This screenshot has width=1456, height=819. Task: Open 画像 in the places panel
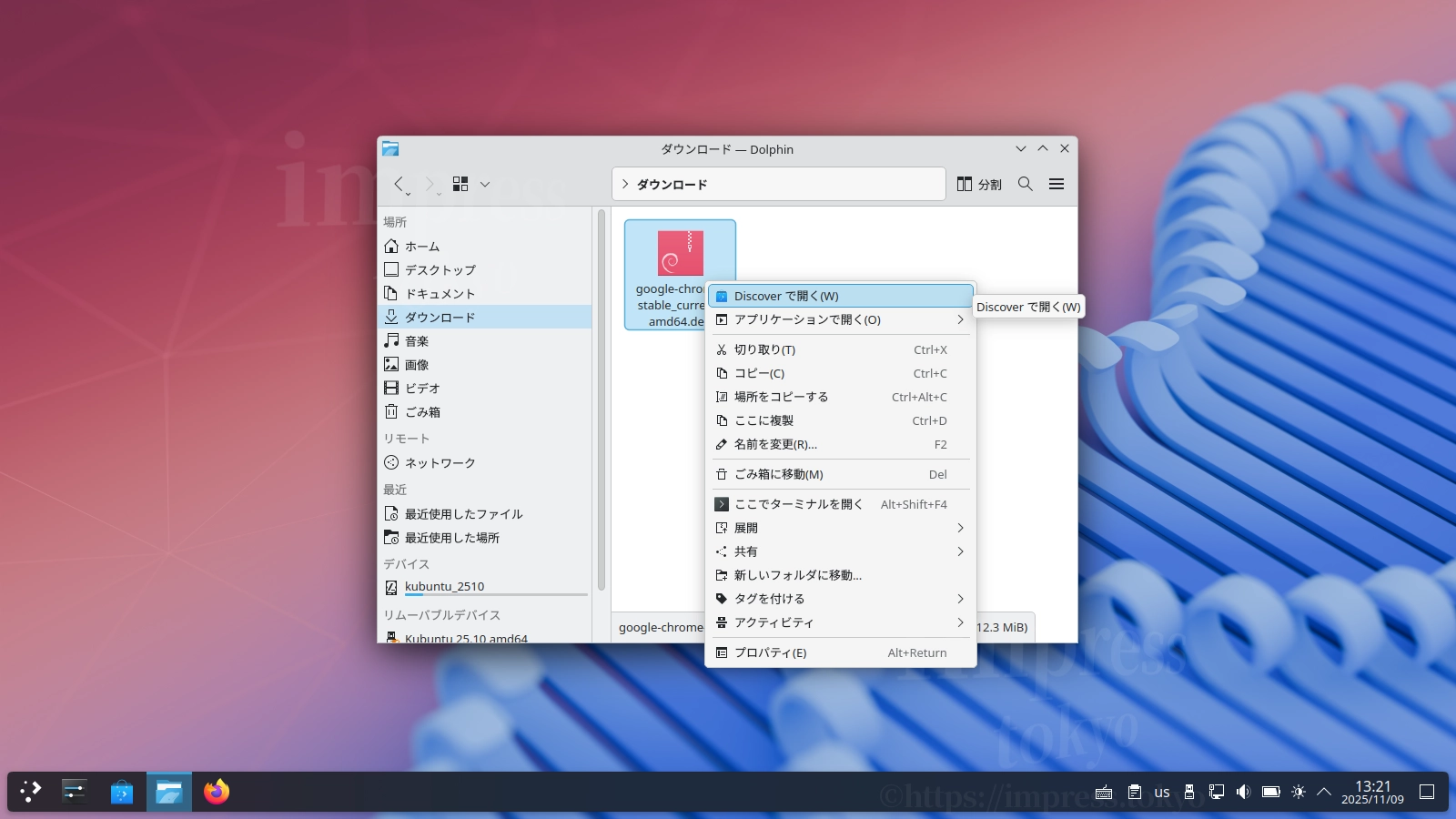click(x=486, y=365)
